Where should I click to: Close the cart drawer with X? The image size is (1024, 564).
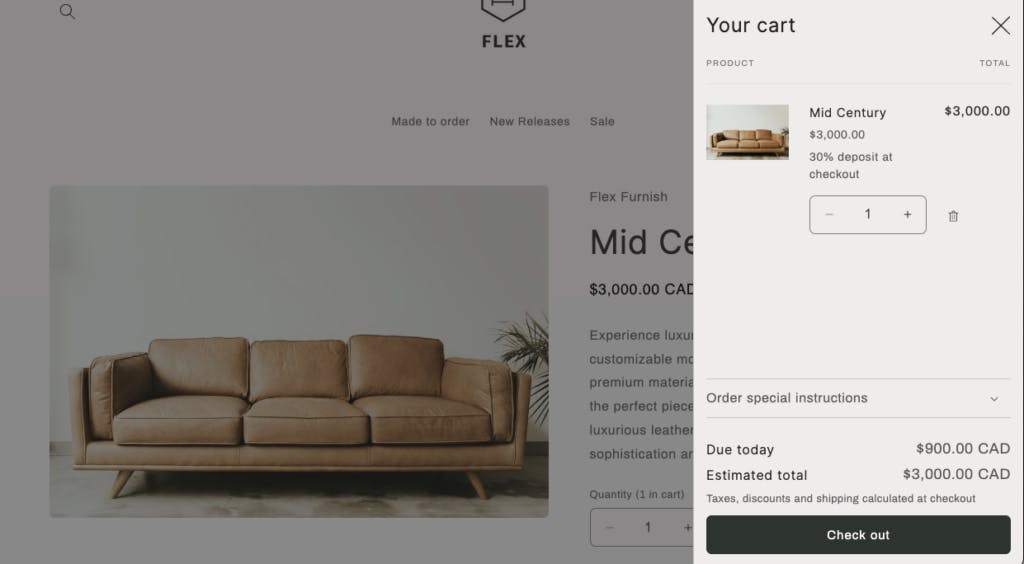[x=1000, y=26]
